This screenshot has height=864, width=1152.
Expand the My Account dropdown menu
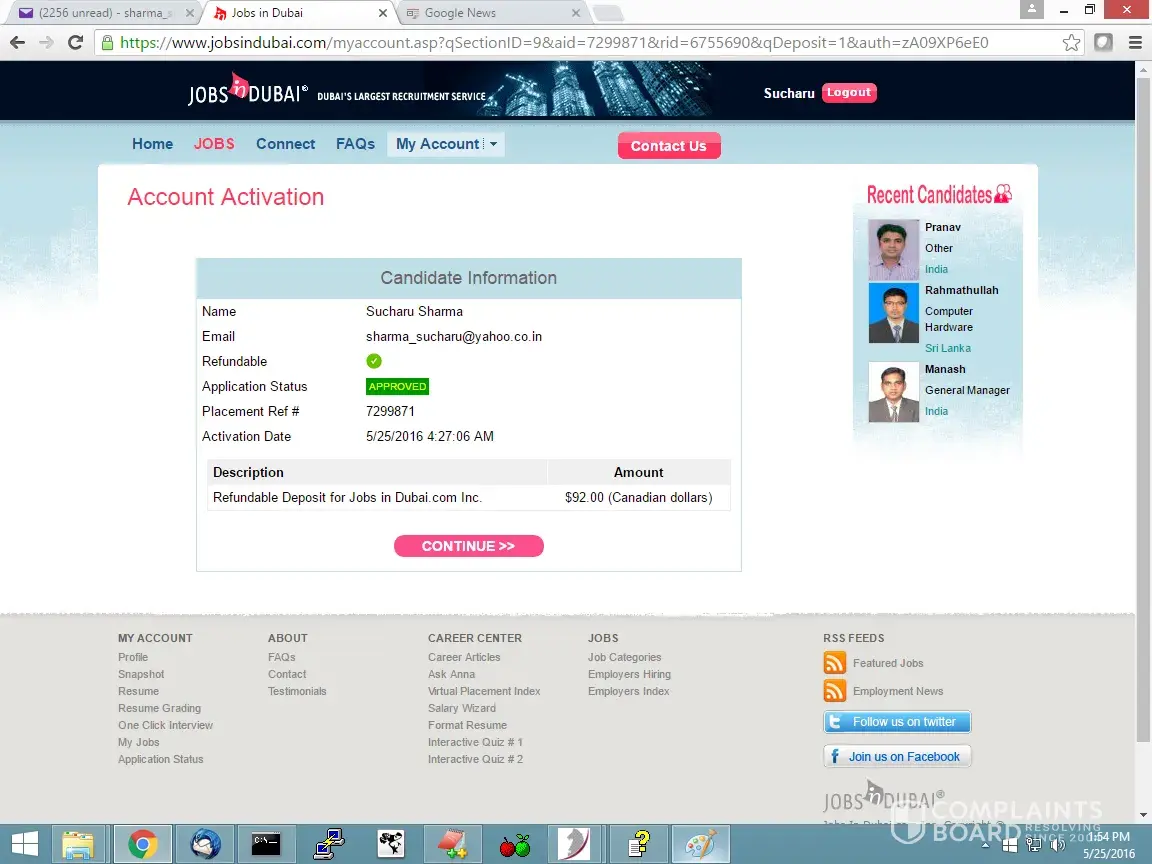coord(446,144)
